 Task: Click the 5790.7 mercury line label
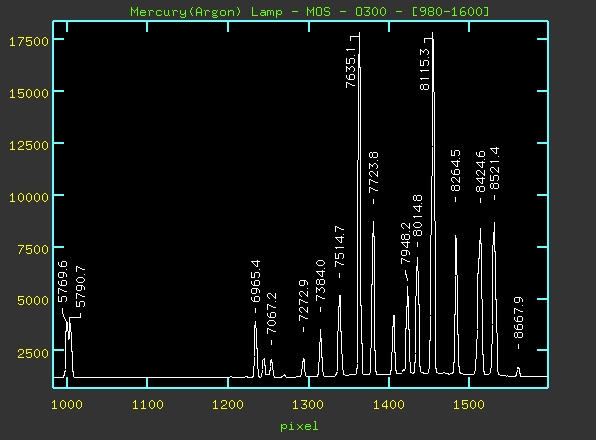tap(80, 286)
